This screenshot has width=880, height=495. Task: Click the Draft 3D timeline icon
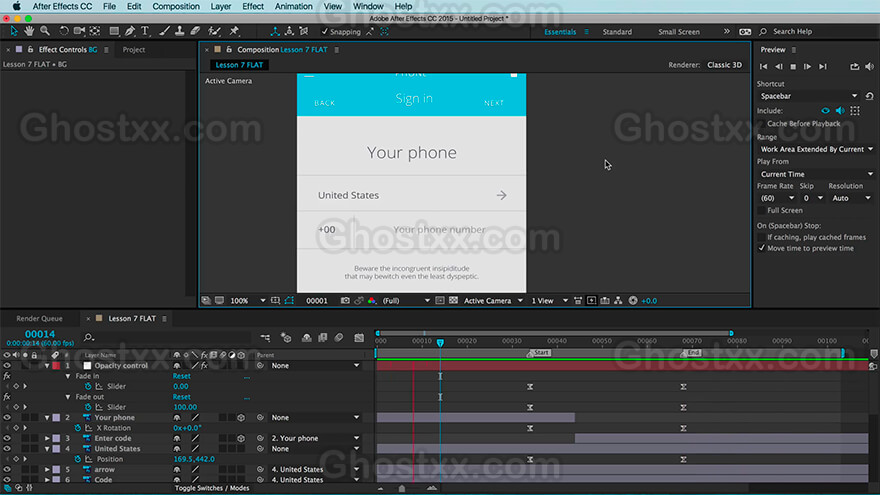pos(286,337)
